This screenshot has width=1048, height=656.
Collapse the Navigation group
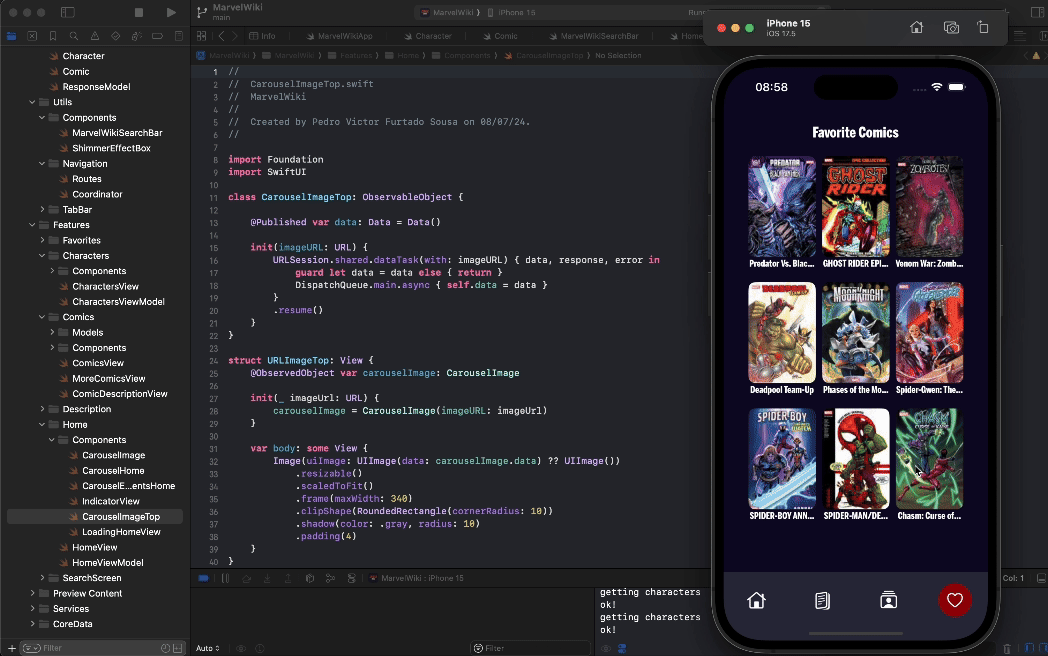[x=42, y=164]
